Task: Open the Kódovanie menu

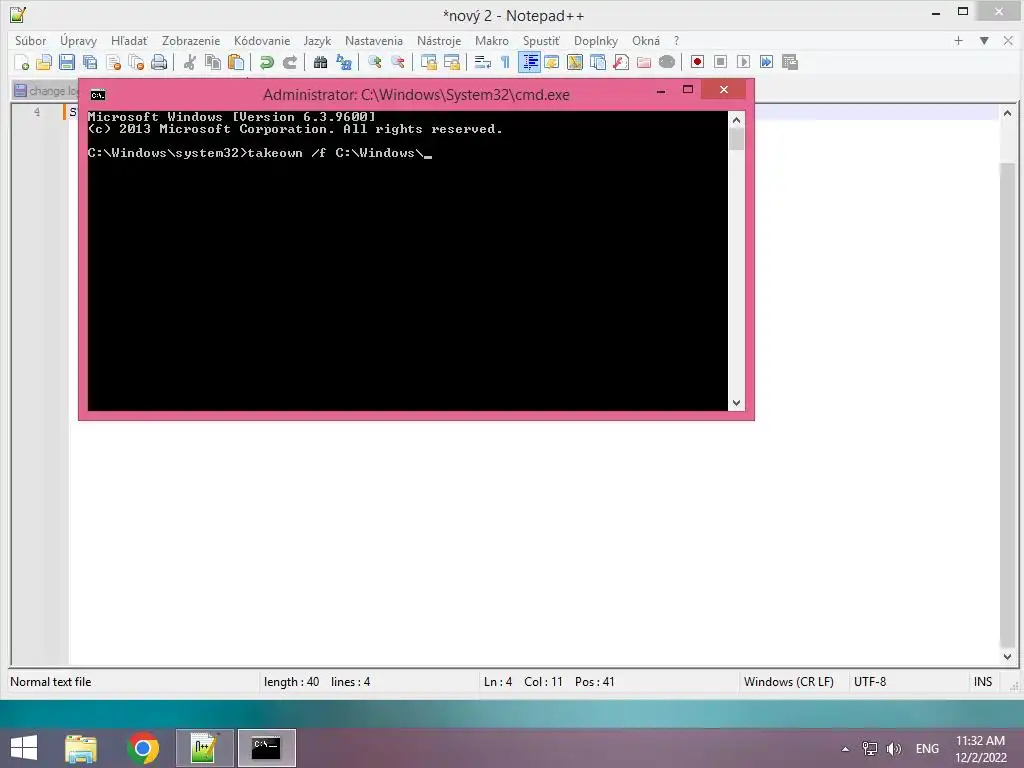Action: [x=262, y=40]
